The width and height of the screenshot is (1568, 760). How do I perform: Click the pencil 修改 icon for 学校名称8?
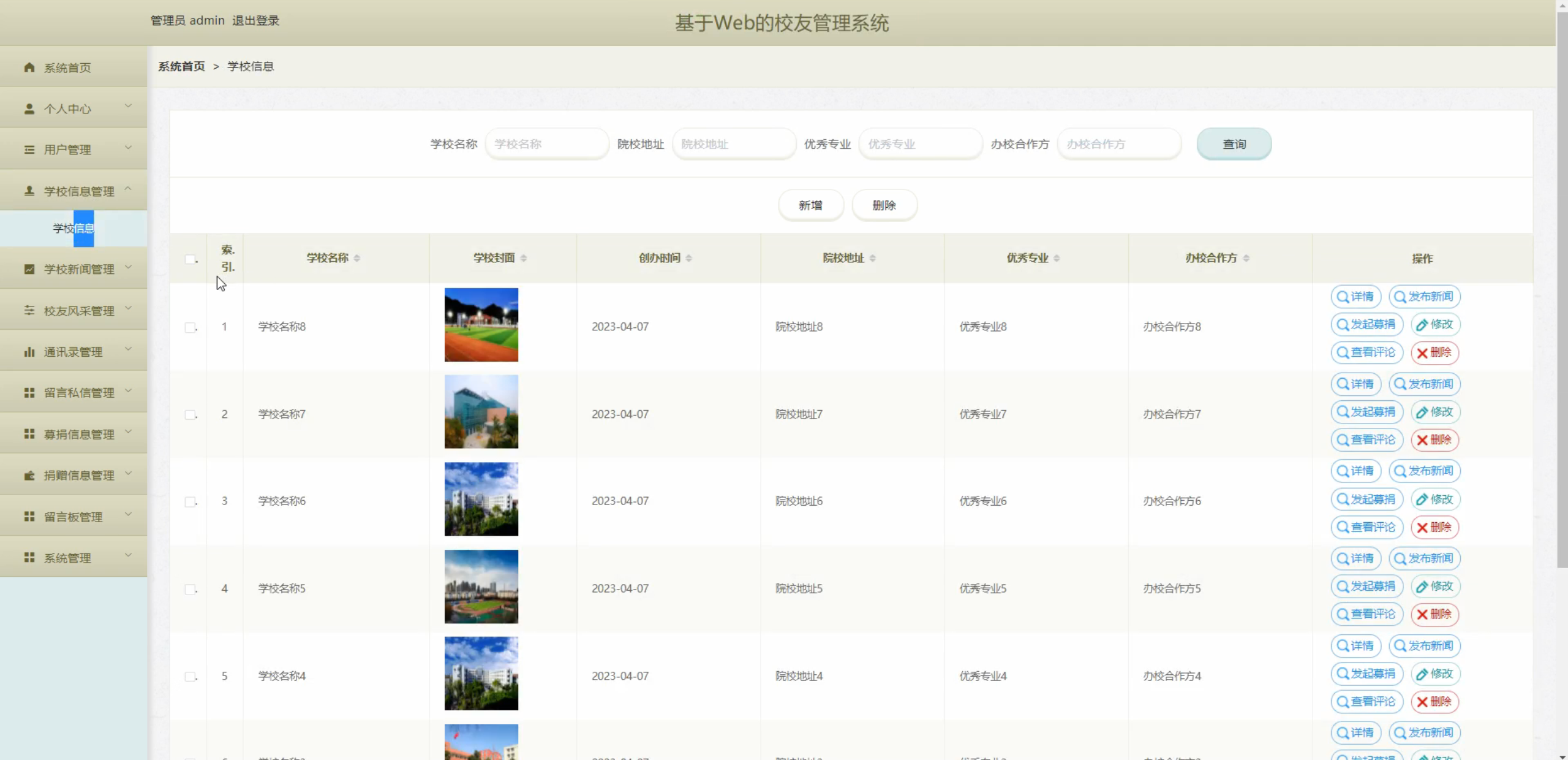[x=1422, y=325]
